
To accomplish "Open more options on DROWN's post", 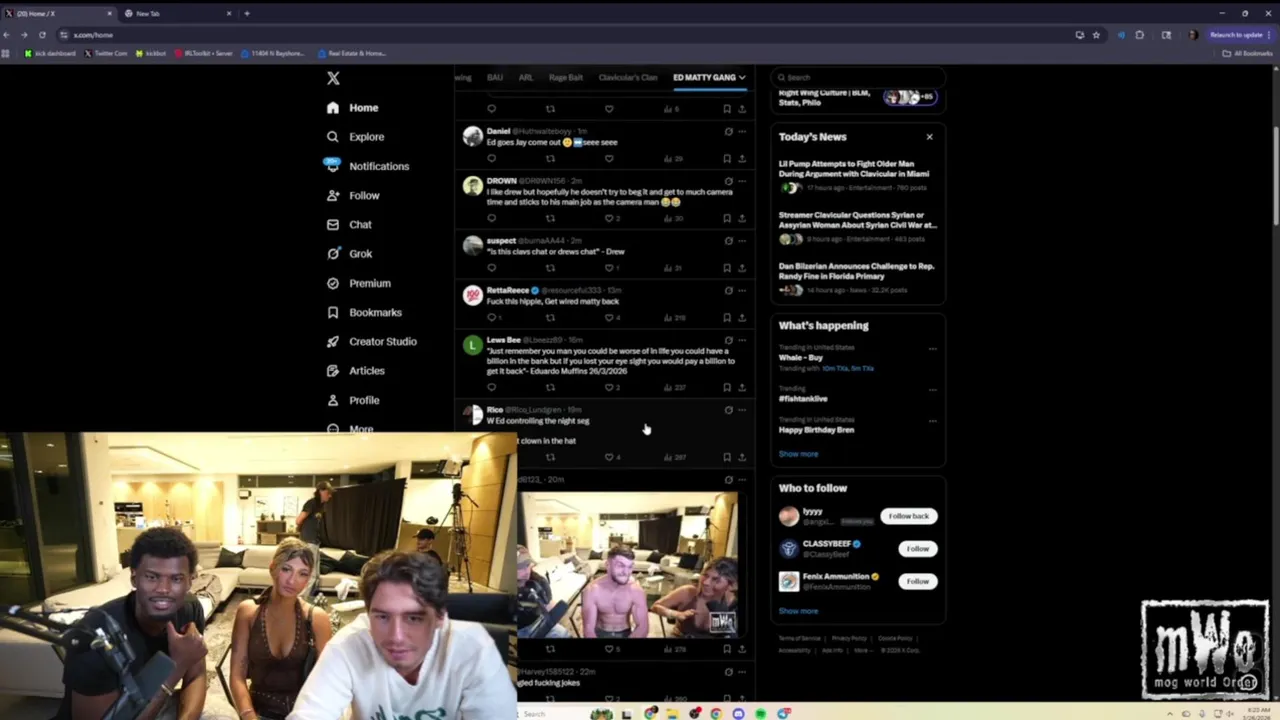I will click(x=741, y=181).
